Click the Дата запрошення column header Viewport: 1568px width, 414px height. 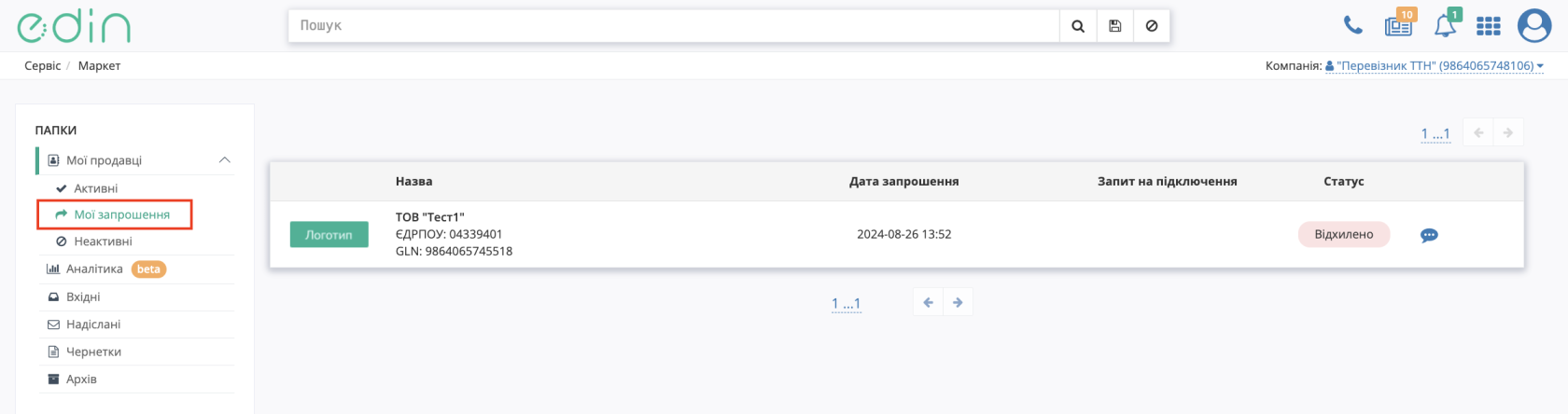point(904,181)
